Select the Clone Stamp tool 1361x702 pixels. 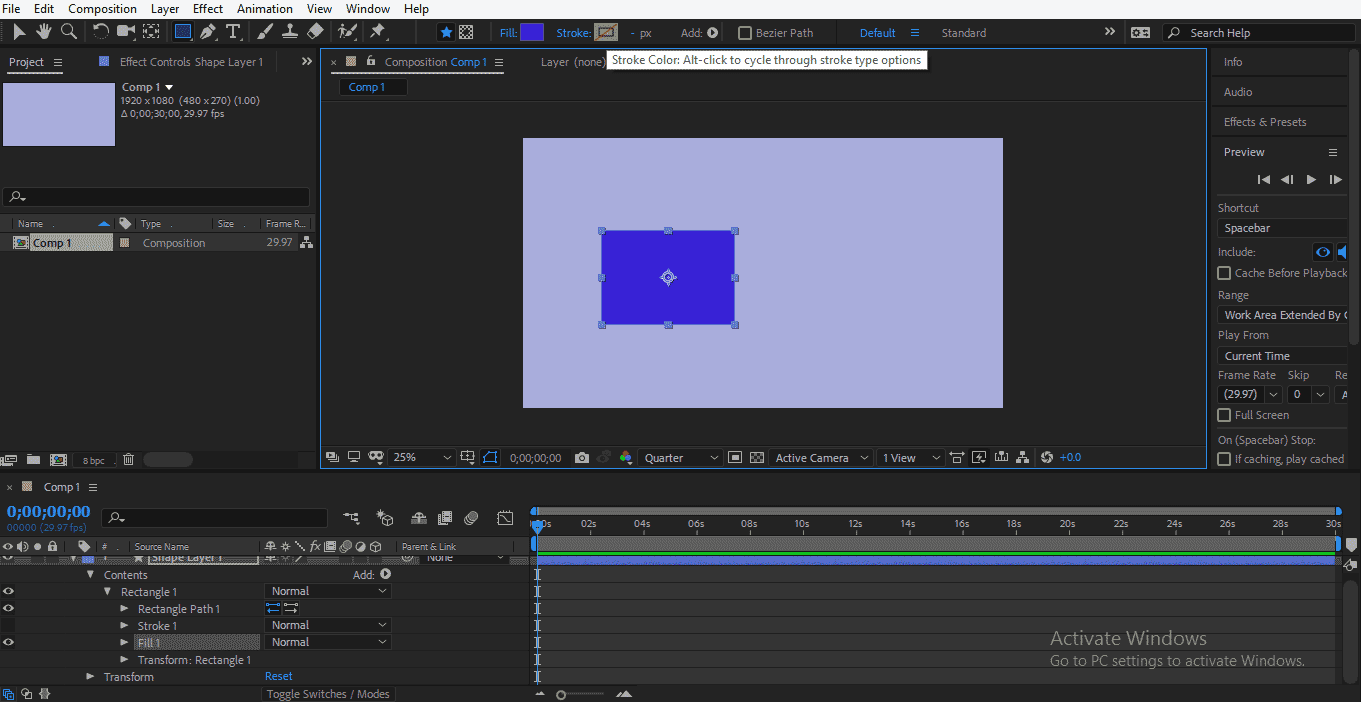(x=290, y=32)
